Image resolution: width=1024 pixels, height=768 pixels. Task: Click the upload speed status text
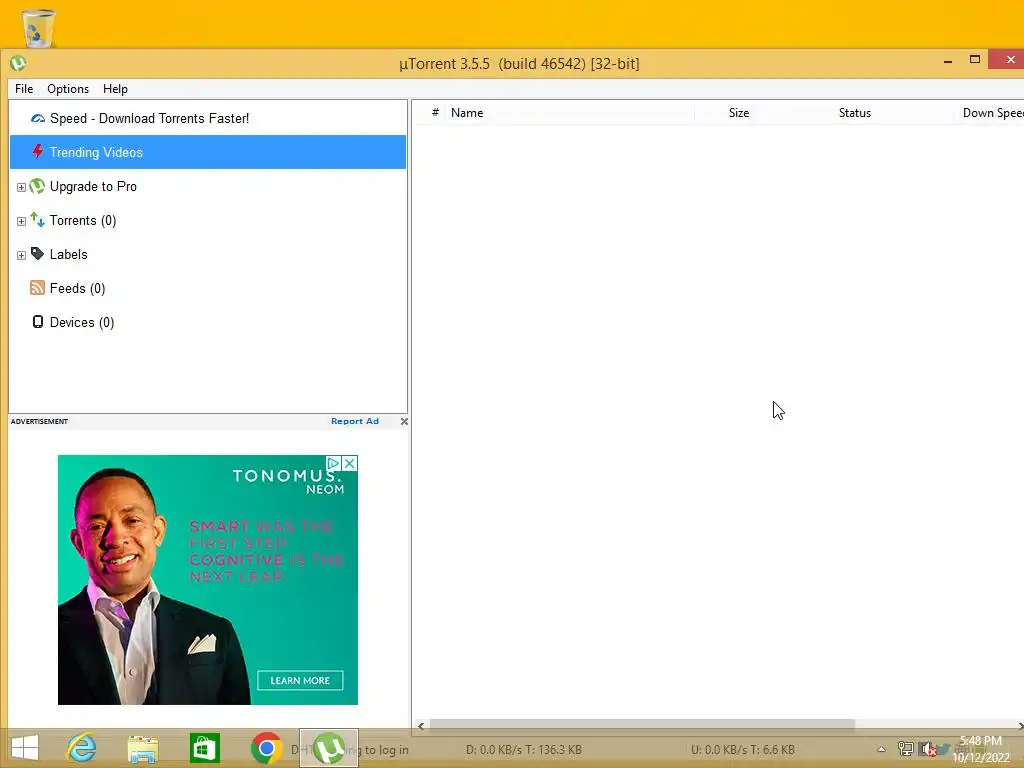pos(743,750)
